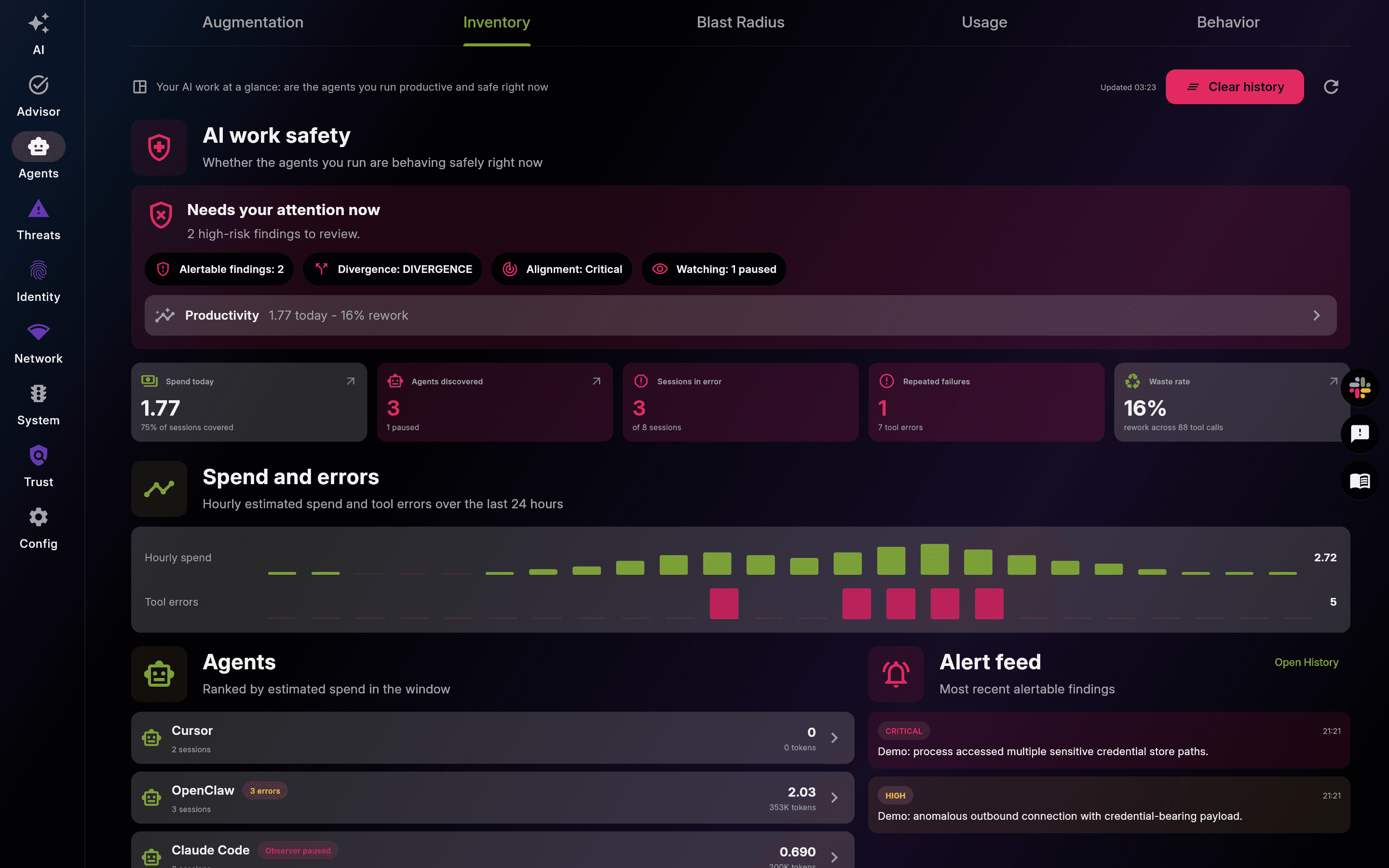This screenshot has width=1389, height=868.
Task: Open Waste rate card arrow icon
Action: pyautogui.click(x=1334, y=381)
